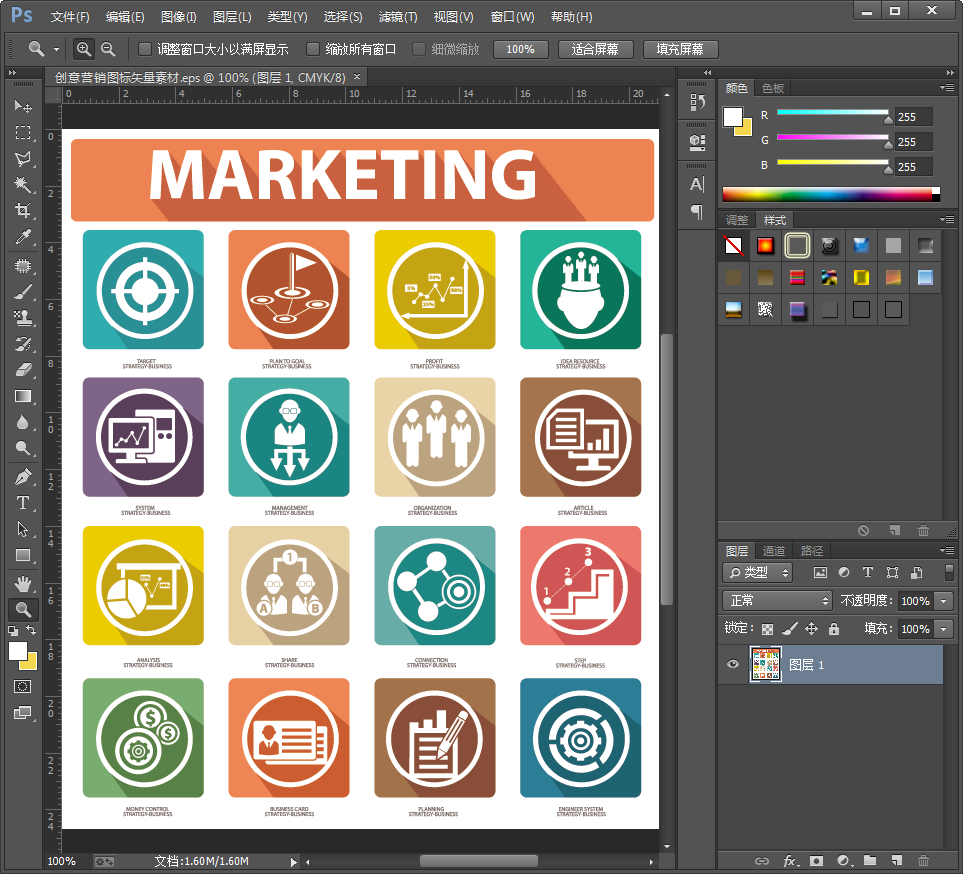The width and height of the screenshot is (963, 874).
Task: Enable 调整窗口大小以满屏显示 checkbox
Action: coord(145,49)
